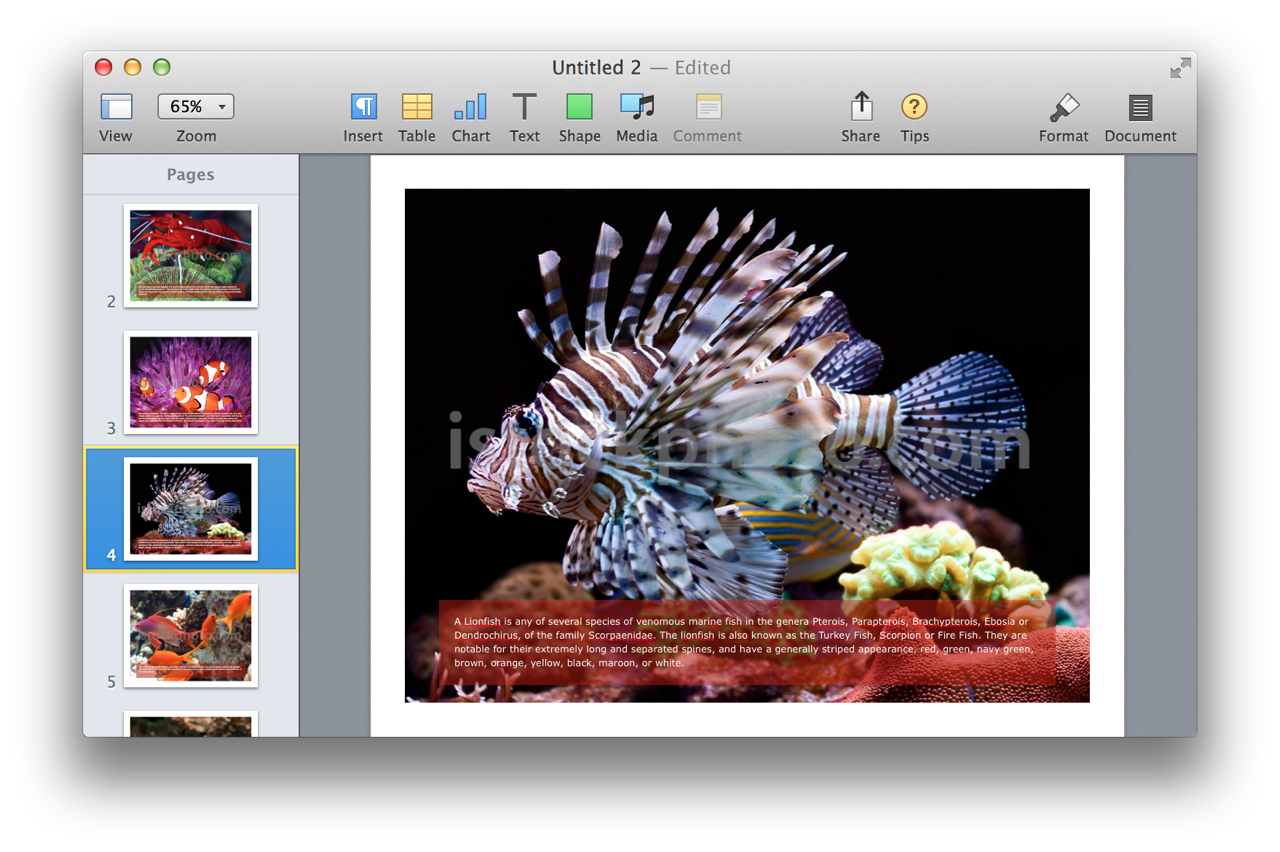The image size is (1280, 852).
Task: Click the 'Untitled 2' document title
Action: click(x=596, y=67)
